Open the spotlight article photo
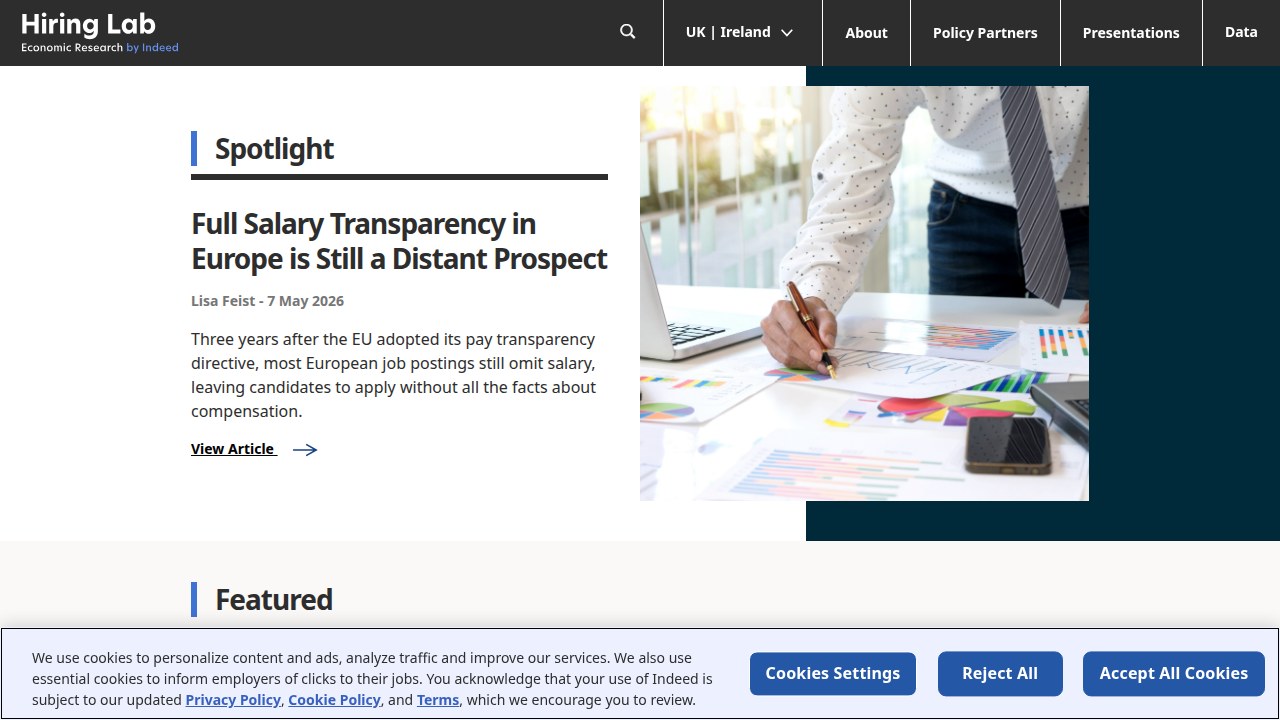The image size is (1280, 720). pyautogui.click(x=864, y=293)
